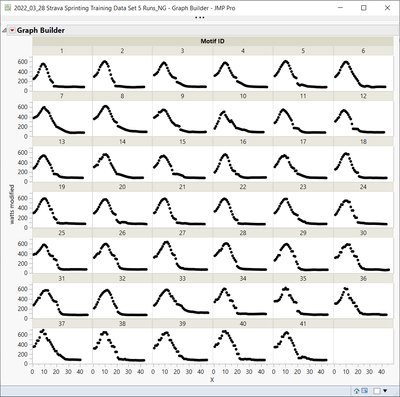Click the X axis title label
400x397 pixels.
tap(212, 380)
